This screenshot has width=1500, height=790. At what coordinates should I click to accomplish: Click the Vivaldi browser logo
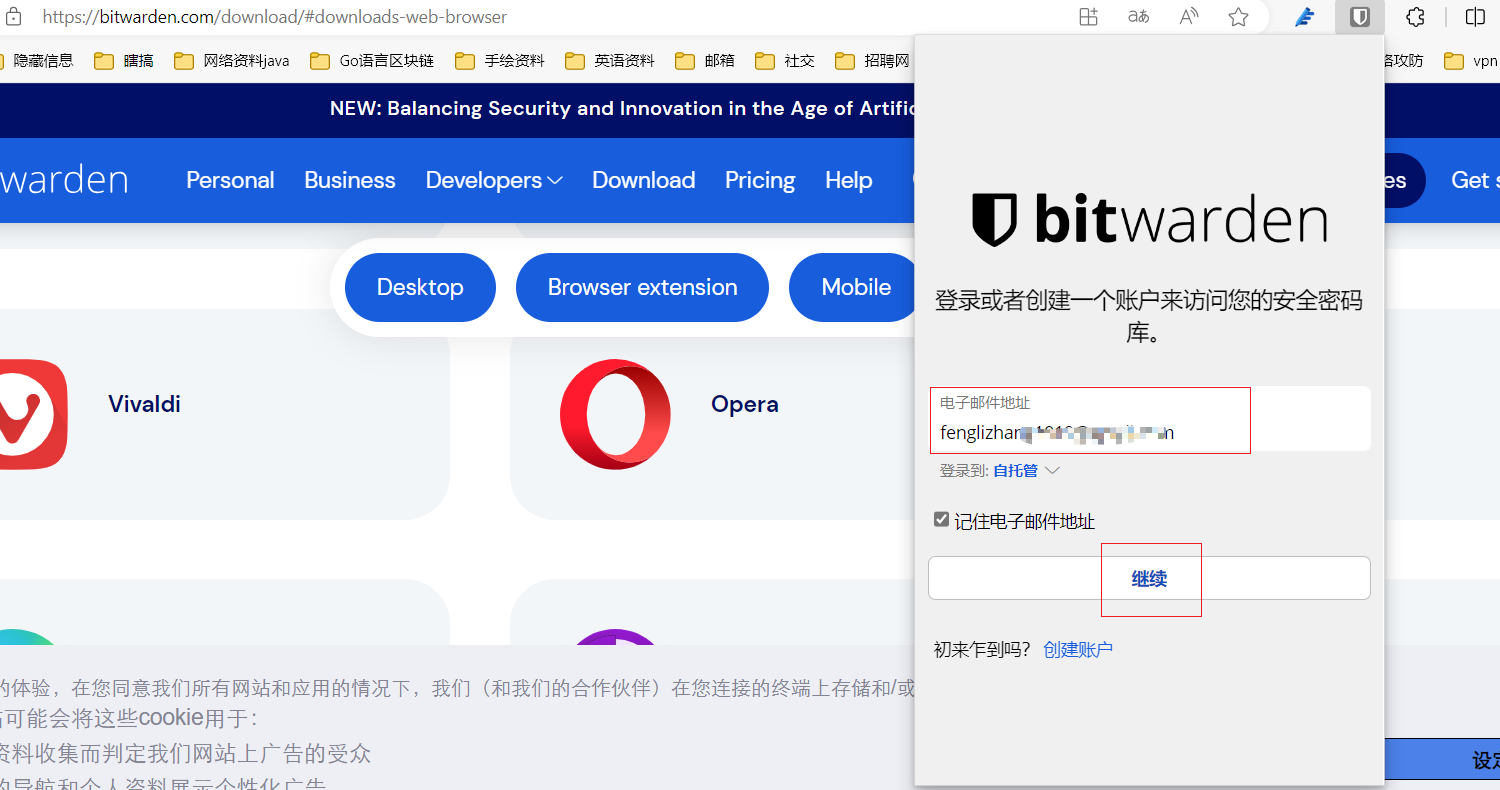(x=33, y=414)
